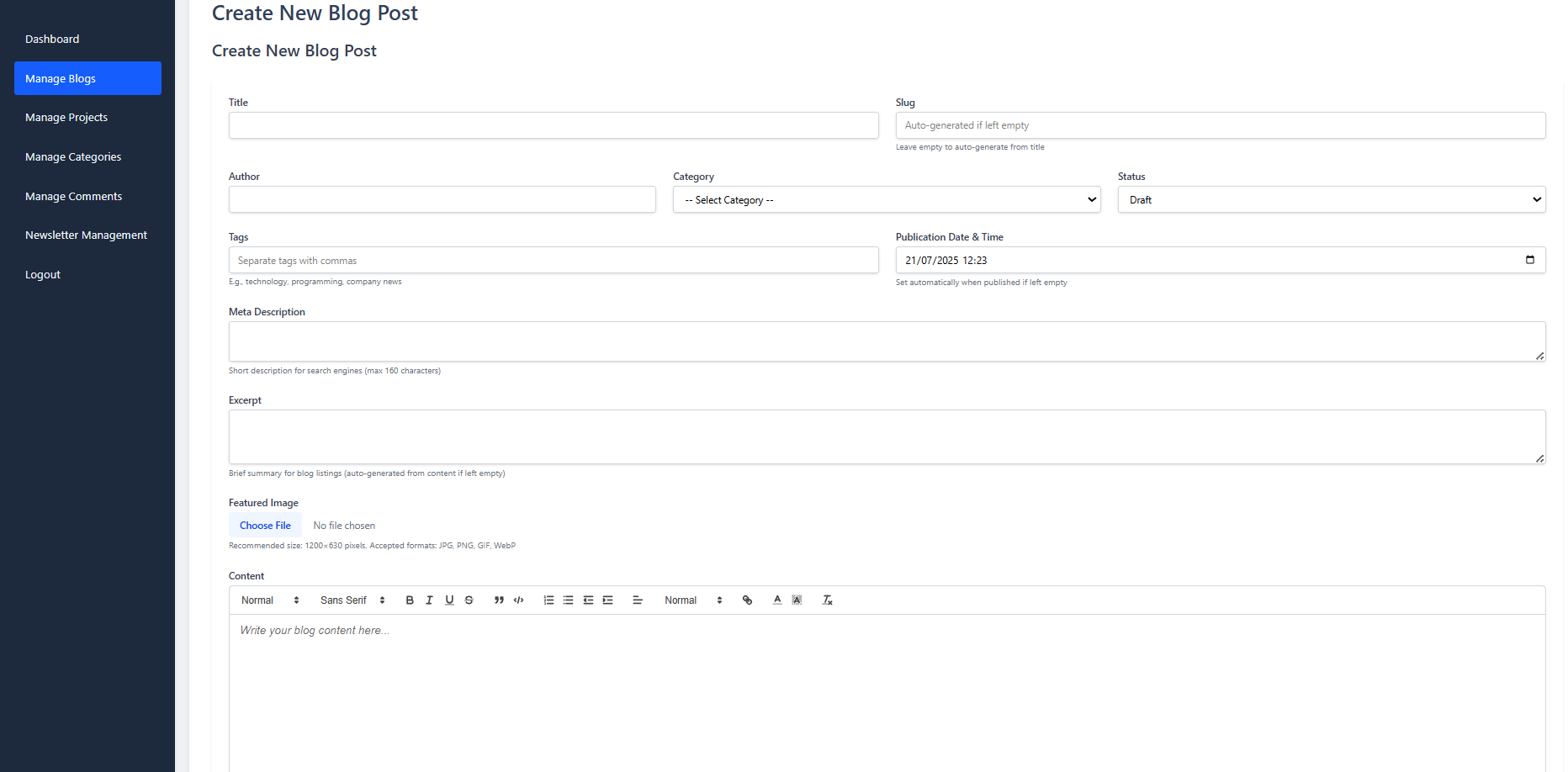This screenshot has width=1568, height=772.
Task: Click Choose File for Featured Image
Action: 265,526
